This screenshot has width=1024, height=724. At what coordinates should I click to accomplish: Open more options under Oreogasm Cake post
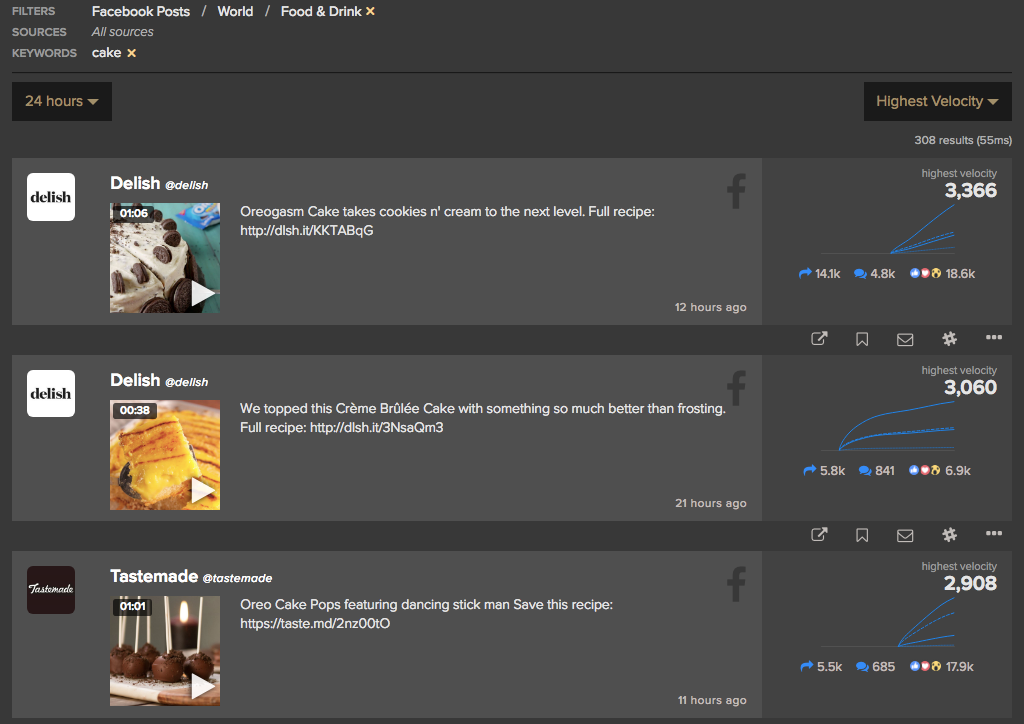pyautogui.click(x=993, y=338)
